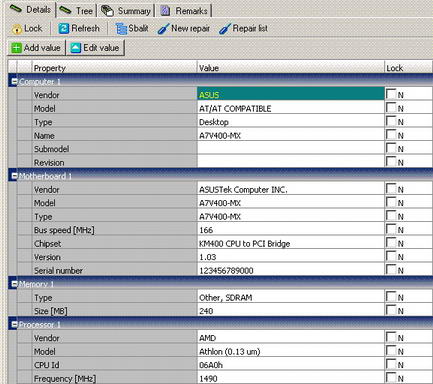
Task: Click the Sbalit toolbar label
Action: click(x=138, y=28)
